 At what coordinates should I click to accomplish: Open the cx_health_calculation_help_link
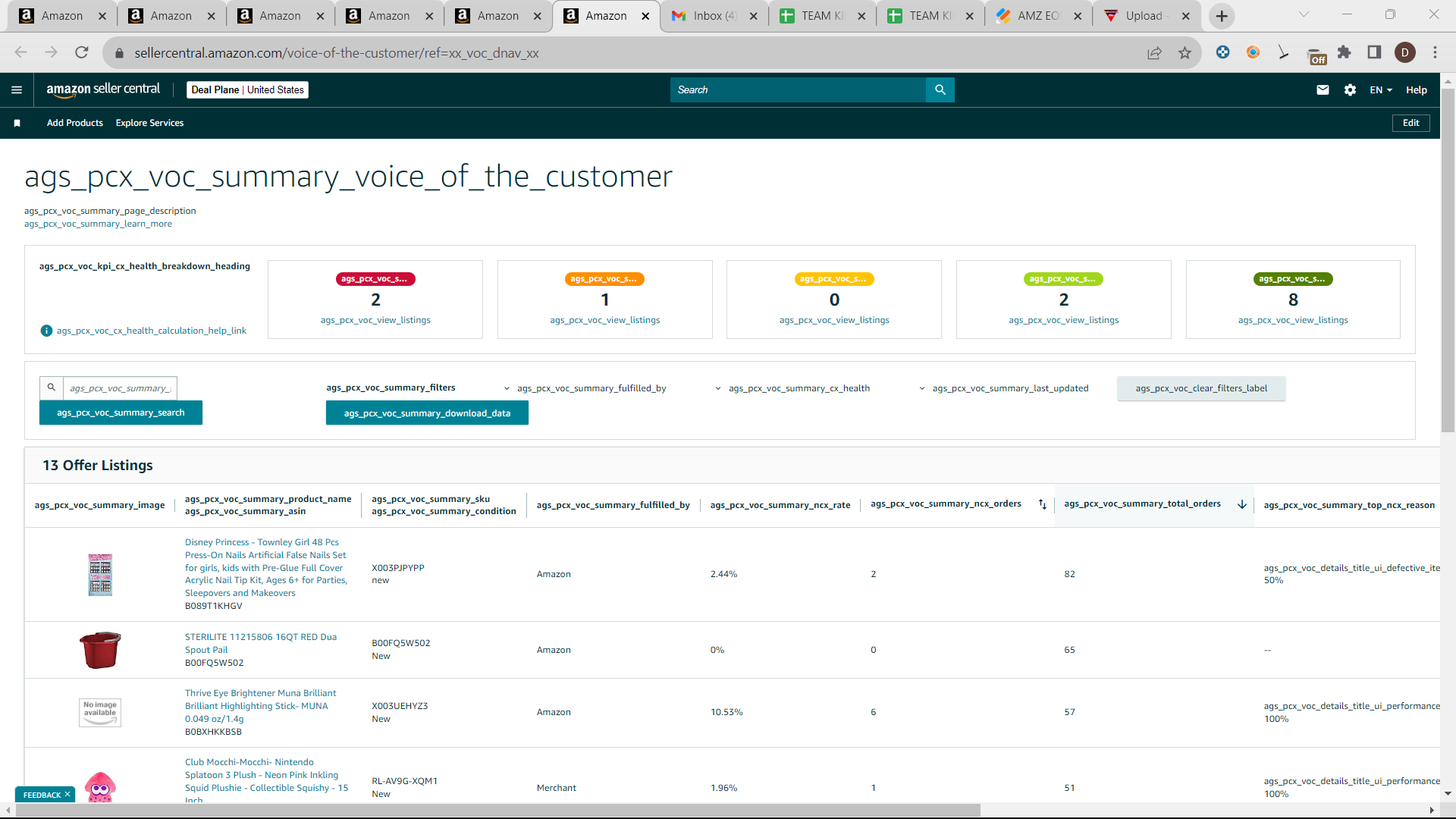(x=152, y=331)
